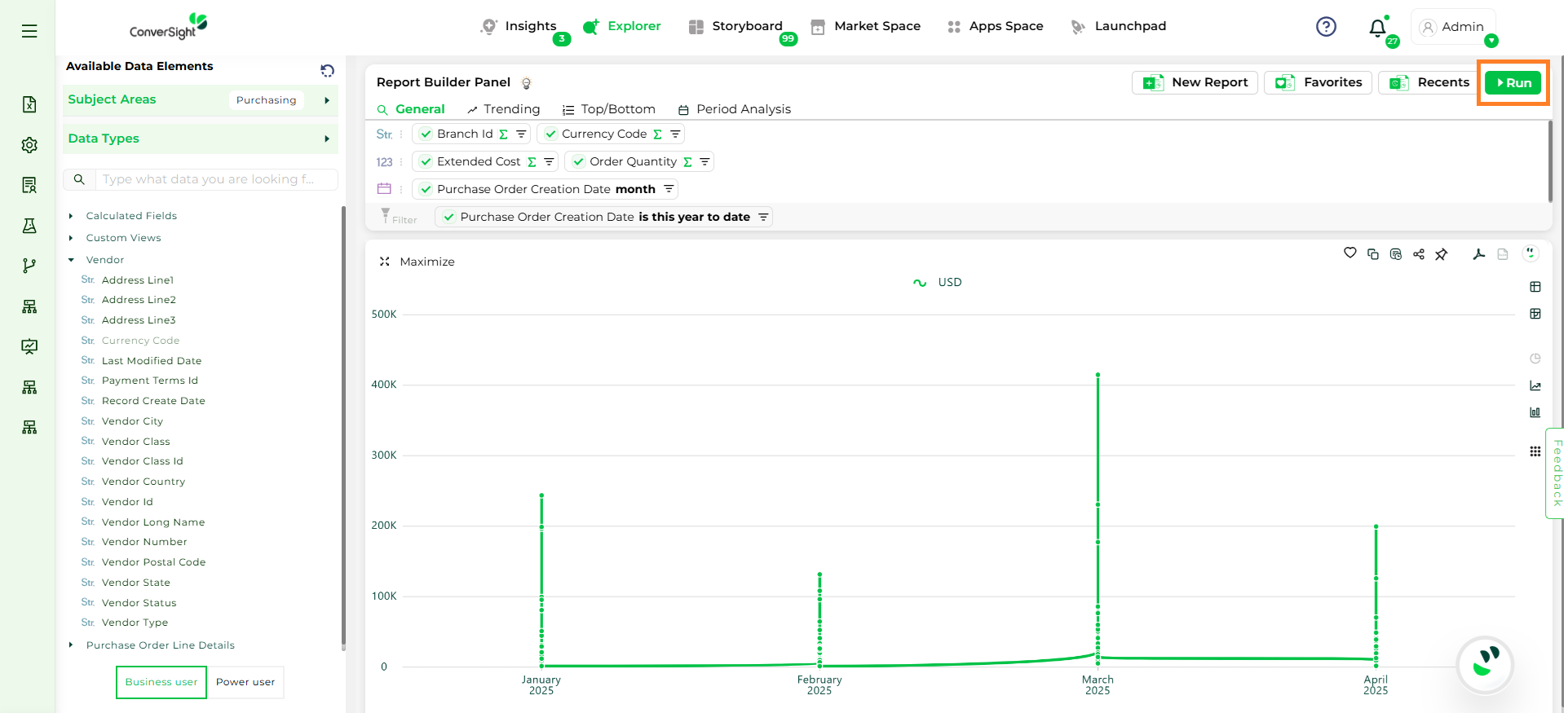Switch to the Trending tab
The width and height of the screenshot is (1568, 713).
[503, 109]
